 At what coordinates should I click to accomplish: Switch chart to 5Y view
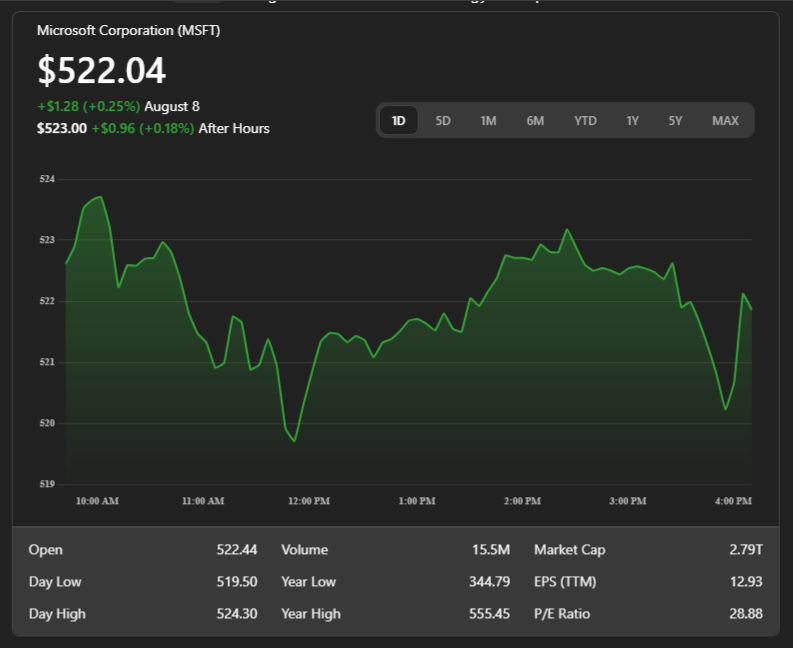click(675, 121)
